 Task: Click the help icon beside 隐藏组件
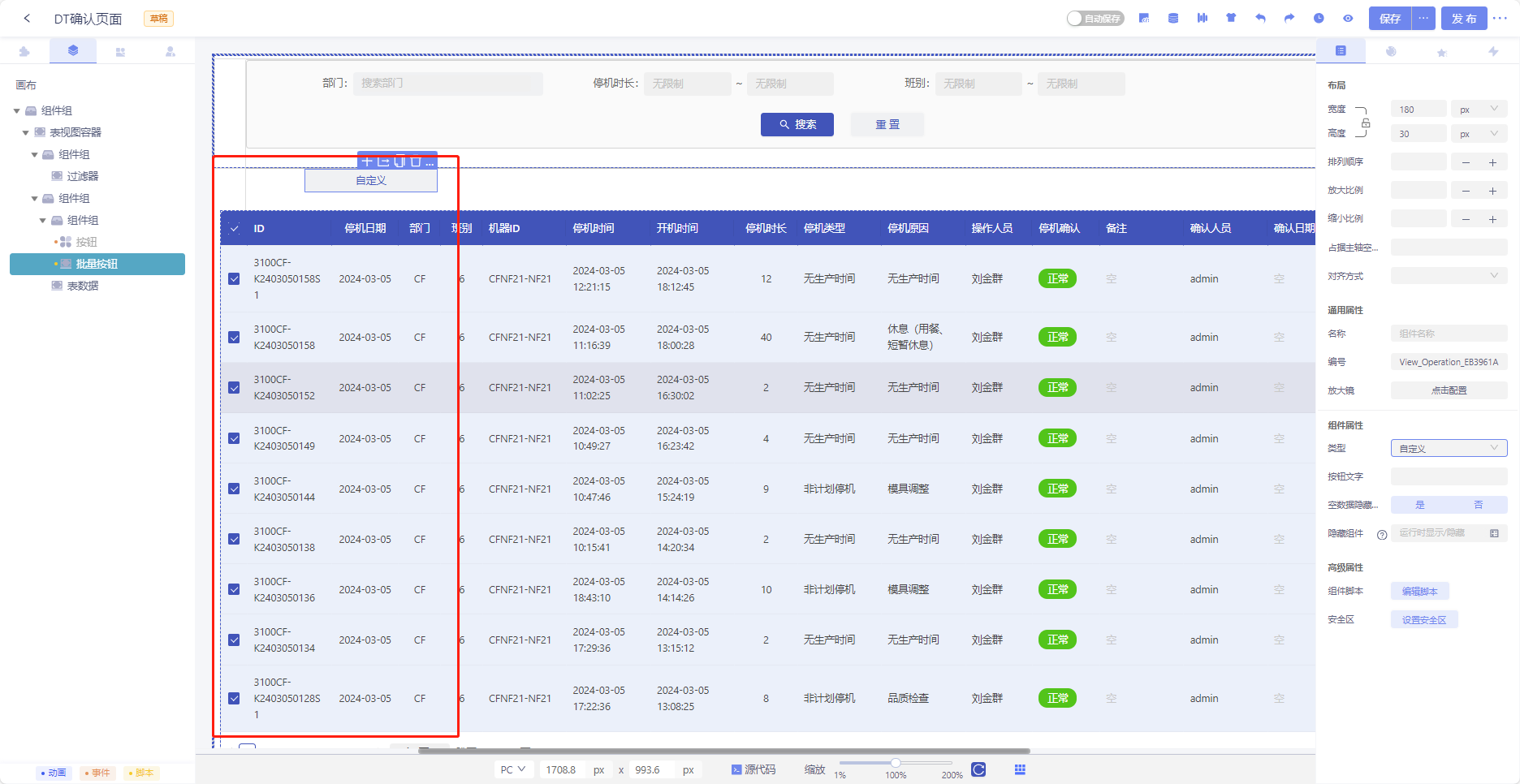(1382, 534)
